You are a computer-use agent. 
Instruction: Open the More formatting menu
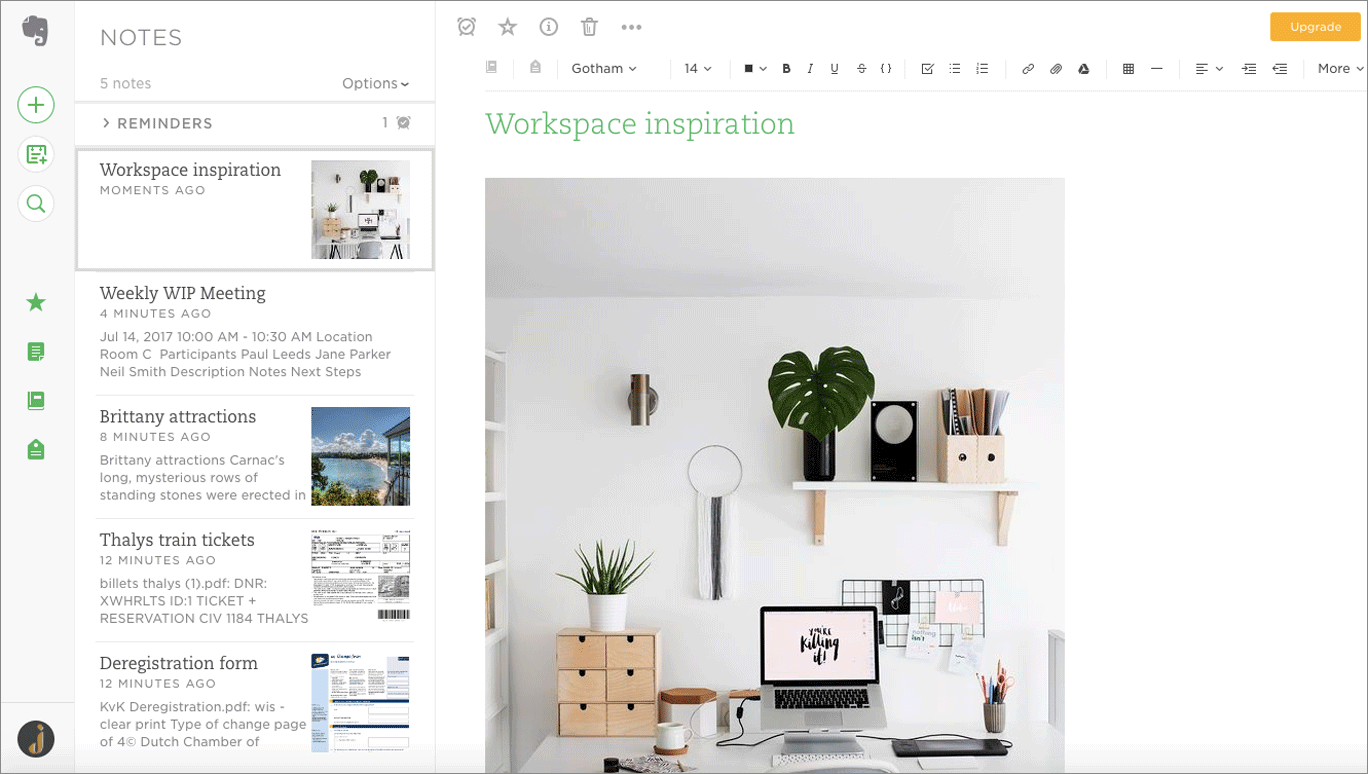[1339, 69]
